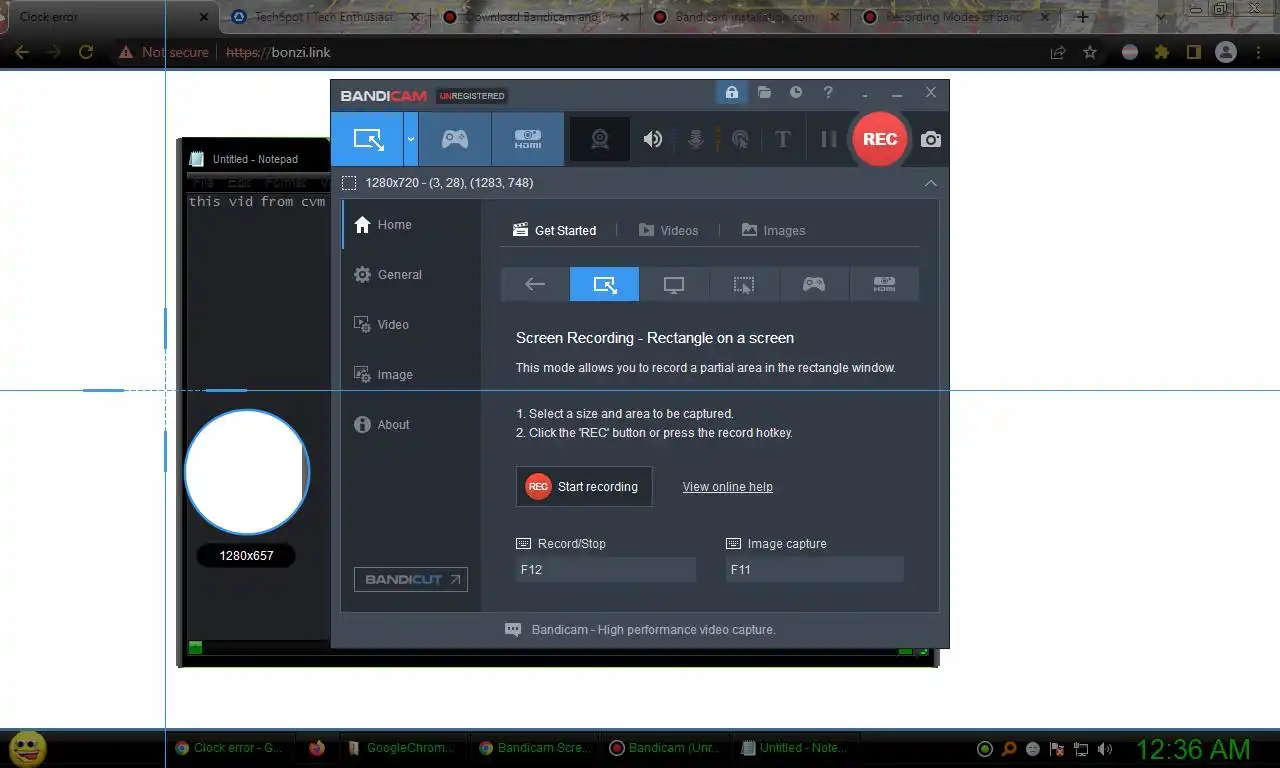Open the About sidebar item
This screenshot has height=768, width=1280.
coord(411,425)
